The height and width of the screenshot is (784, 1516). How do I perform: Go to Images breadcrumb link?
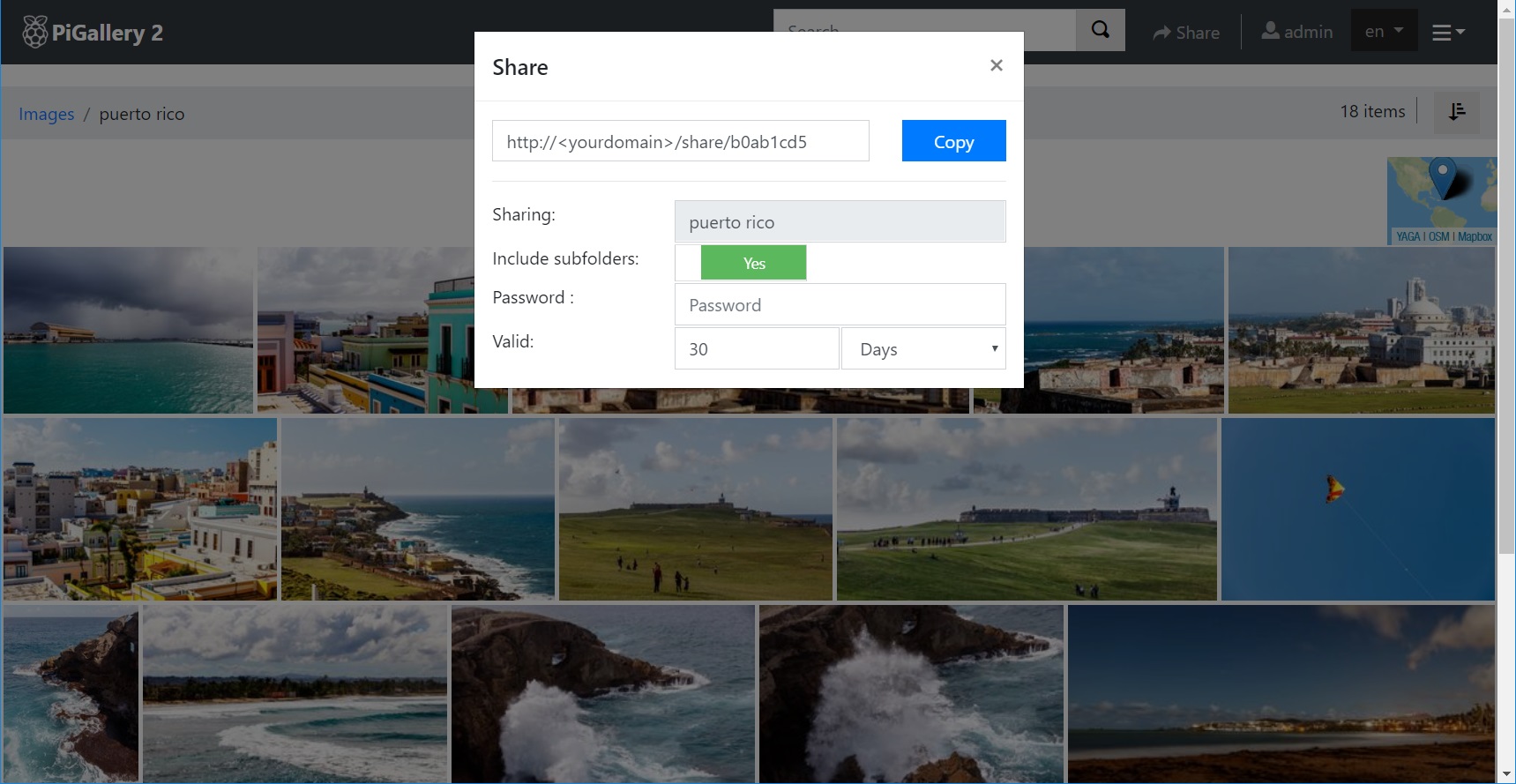pos(47,114)
